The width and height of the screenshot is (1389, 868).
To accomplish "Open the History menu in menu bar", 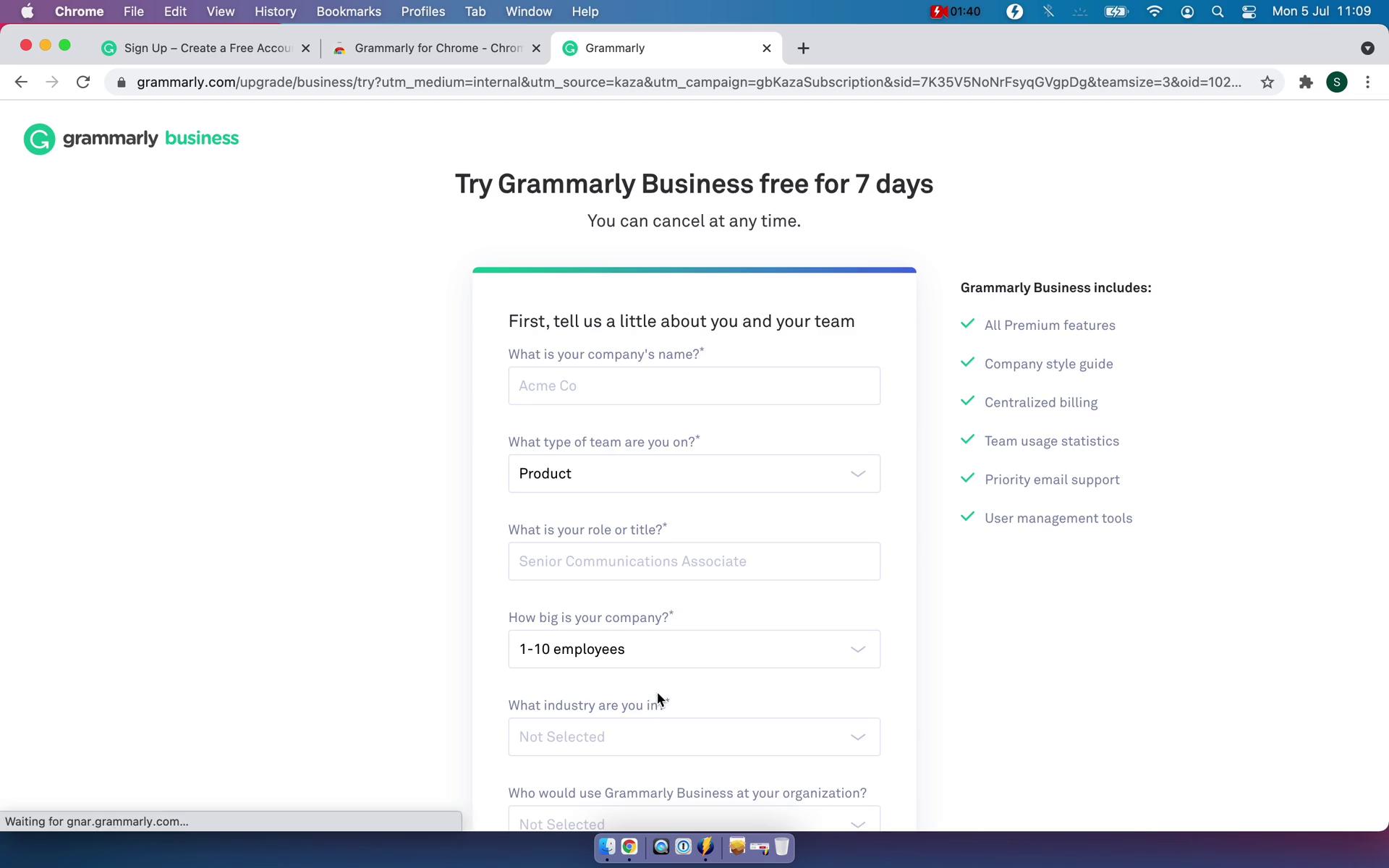I will 274,11.
